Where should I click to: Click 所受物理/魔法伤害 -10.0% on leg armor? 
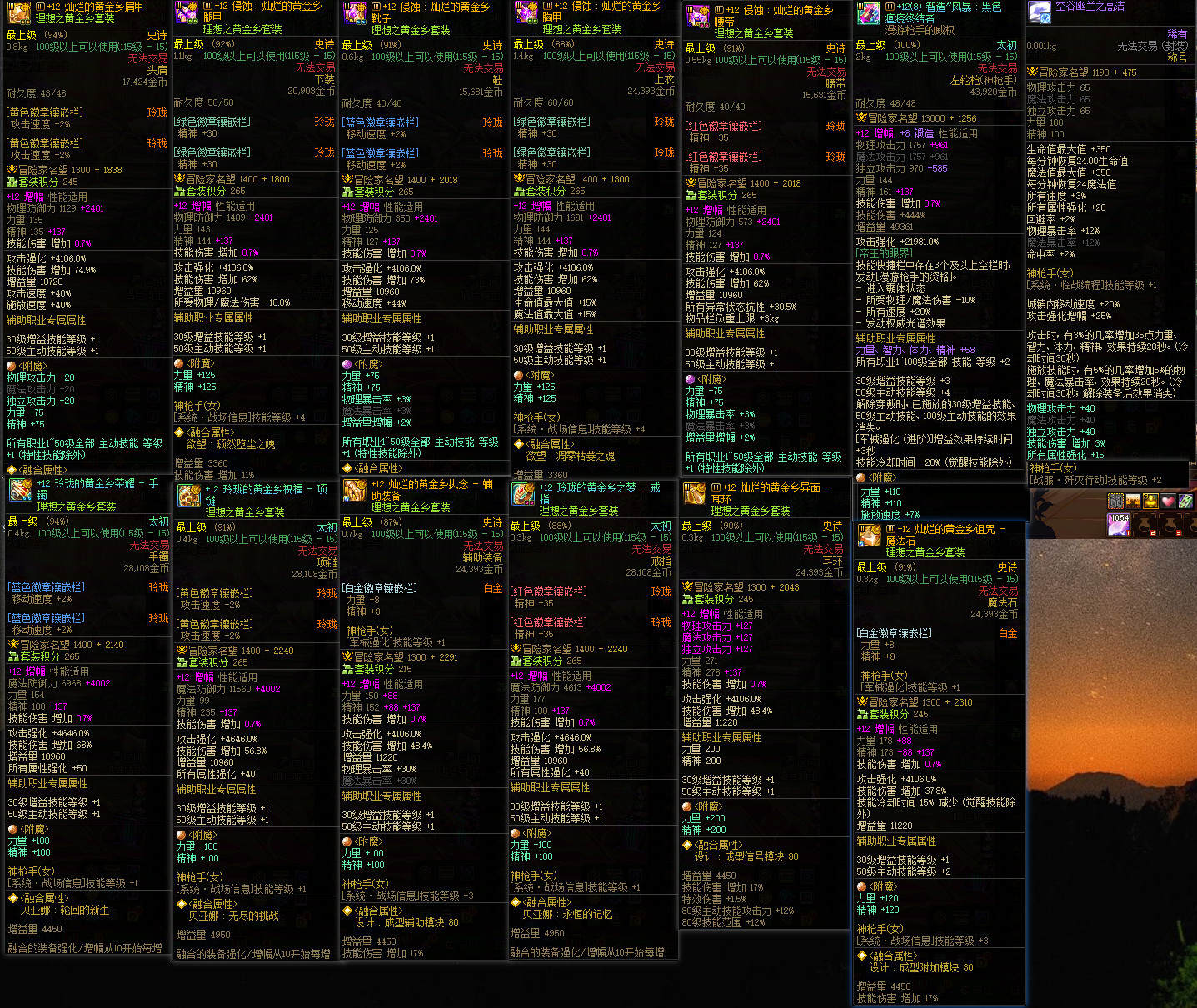pyautogui.click(x=232, y=302)
